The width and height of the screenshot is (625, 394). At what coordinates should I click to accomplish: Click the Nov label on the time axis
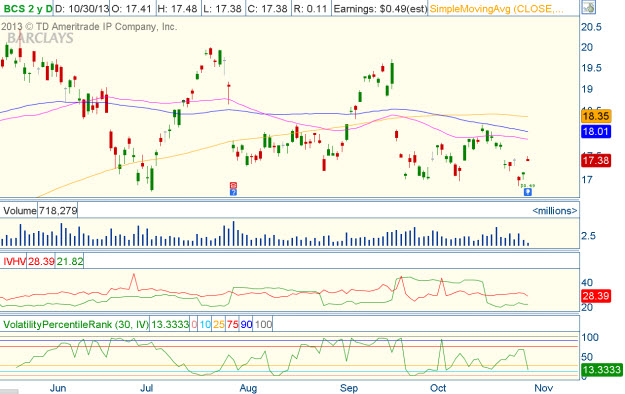pos(544,388)
